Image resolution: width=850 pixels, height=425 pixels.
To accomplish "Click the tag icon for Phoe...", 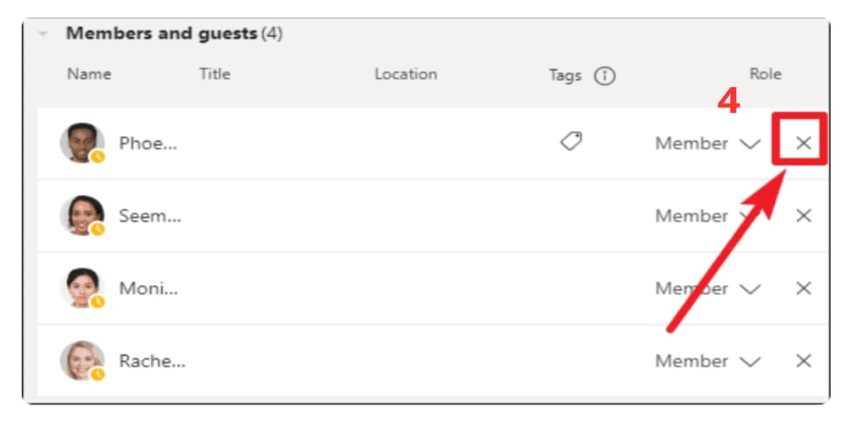I will point(571,143).
